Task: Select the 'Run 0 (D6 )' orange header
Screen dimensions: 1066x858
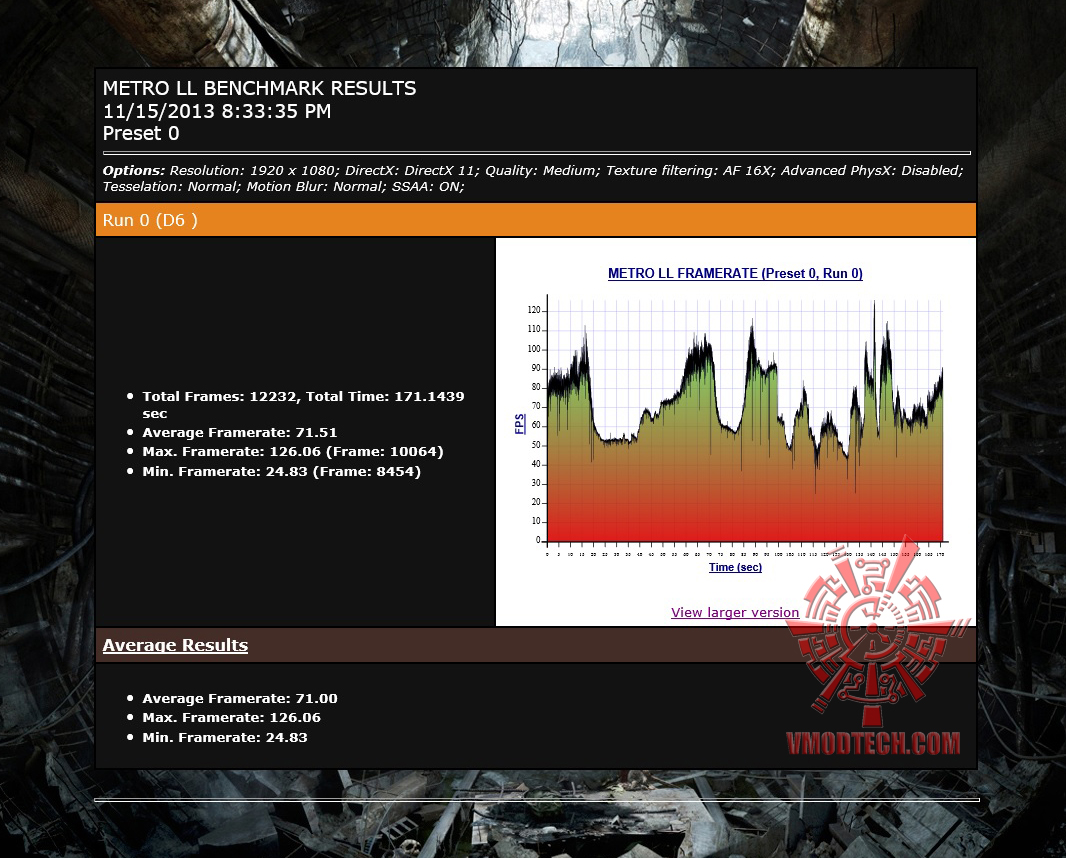Action: [x=536, y=220]
